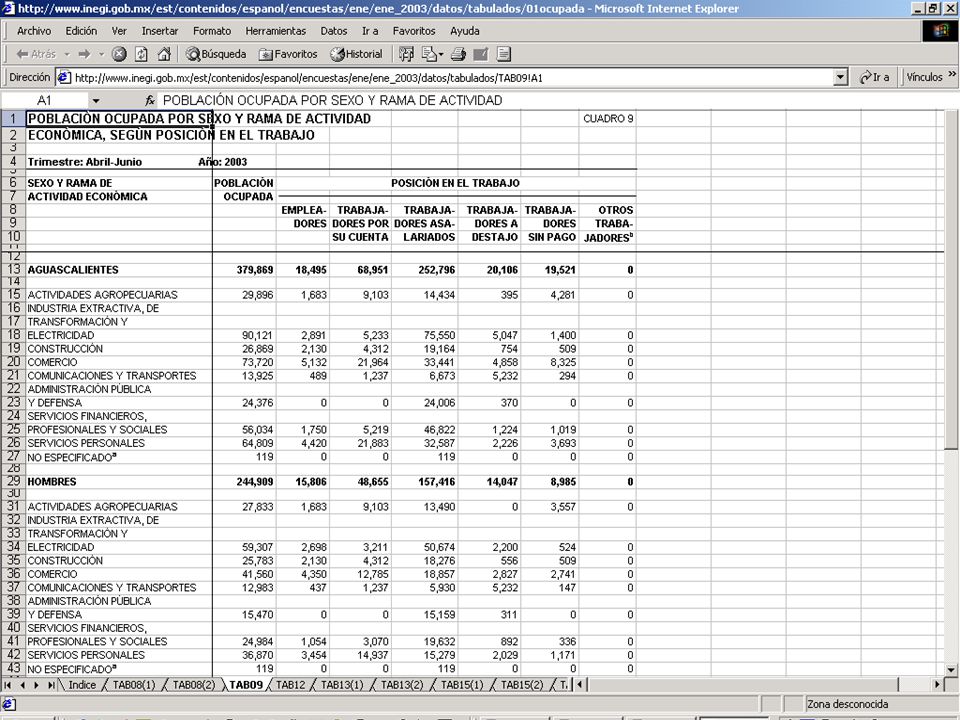Open the Datos menu

tap(334, 31)
